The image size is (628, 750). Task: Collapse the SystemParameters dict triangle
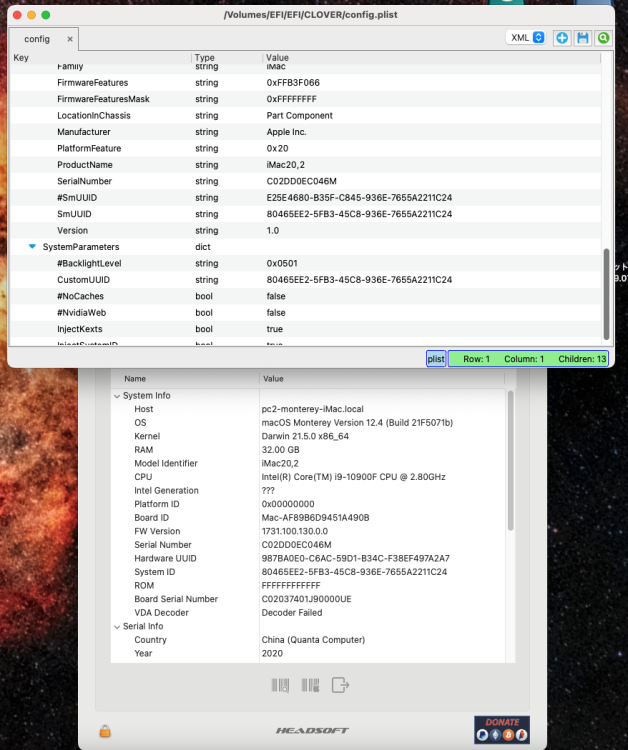tap(32, 247)
